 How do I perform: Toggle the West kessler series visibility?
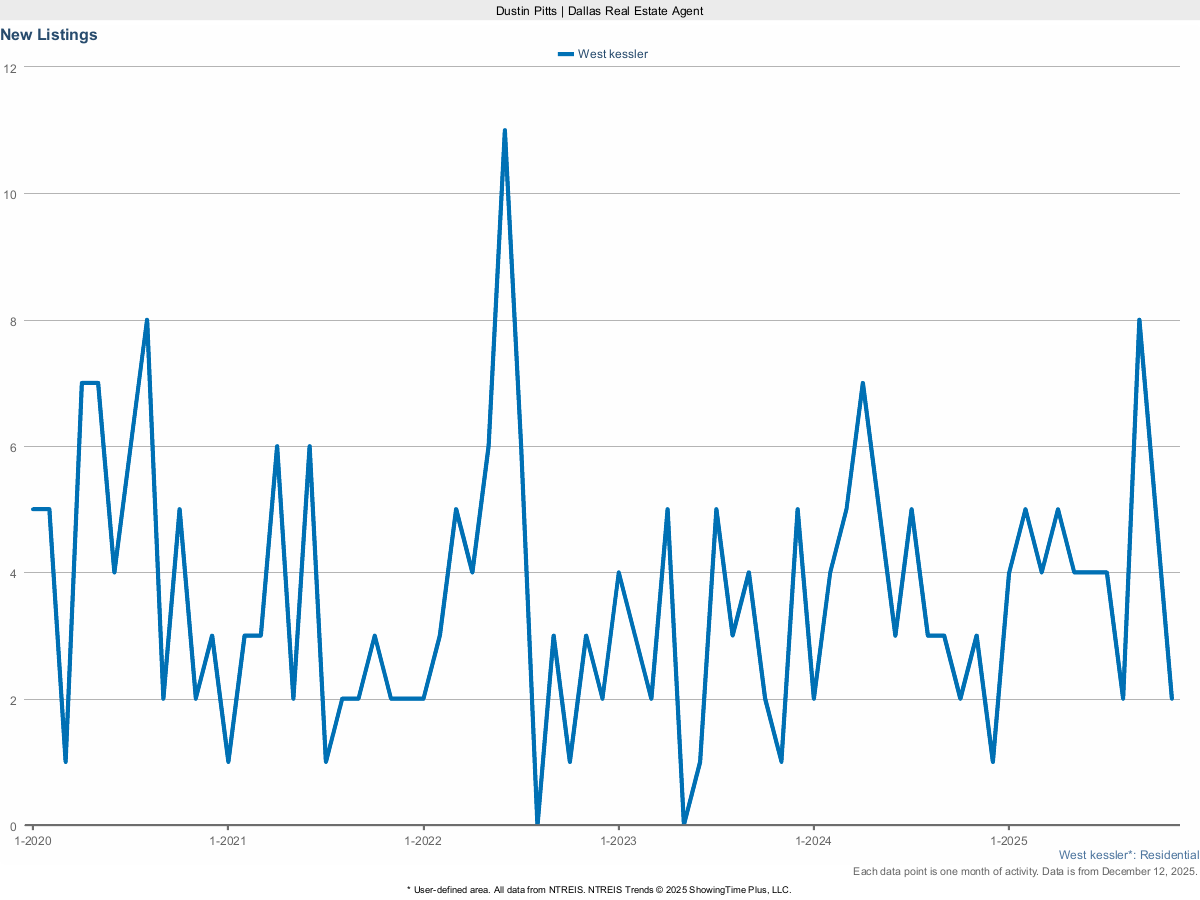pyautogui.click(x=603, y=54)
